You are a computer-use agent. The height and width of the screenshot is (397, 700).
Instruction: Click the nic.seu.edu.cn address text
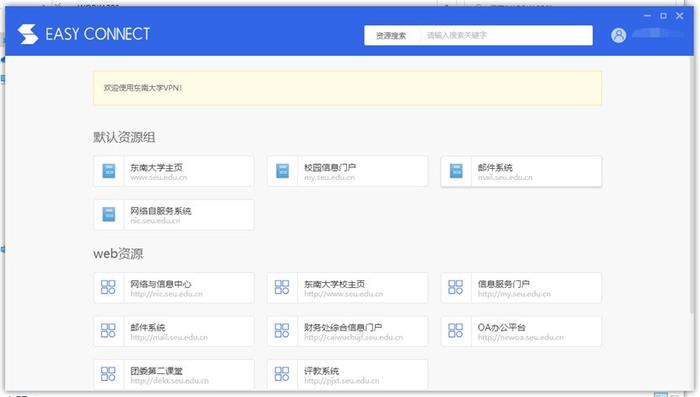pyautogui.click(x=155, y=221)
